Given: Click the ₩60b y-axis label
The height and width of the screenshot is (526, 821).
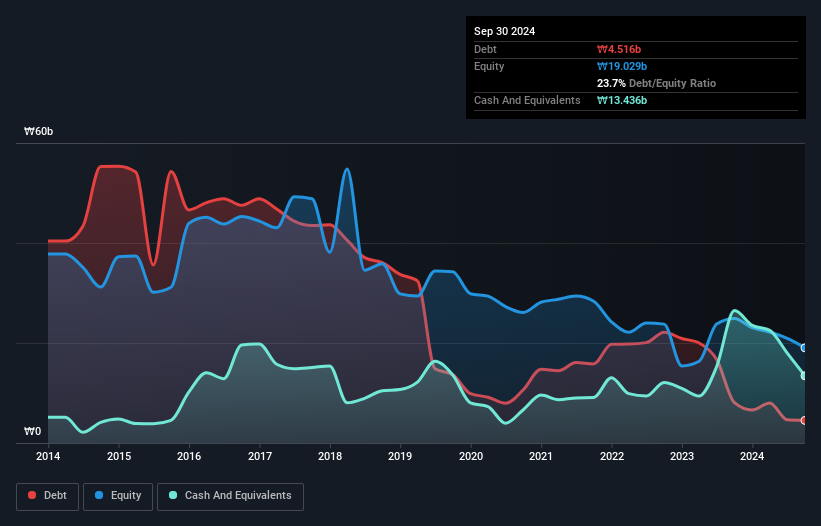Looking at the screenshot, I should click(x=38, y=131).
